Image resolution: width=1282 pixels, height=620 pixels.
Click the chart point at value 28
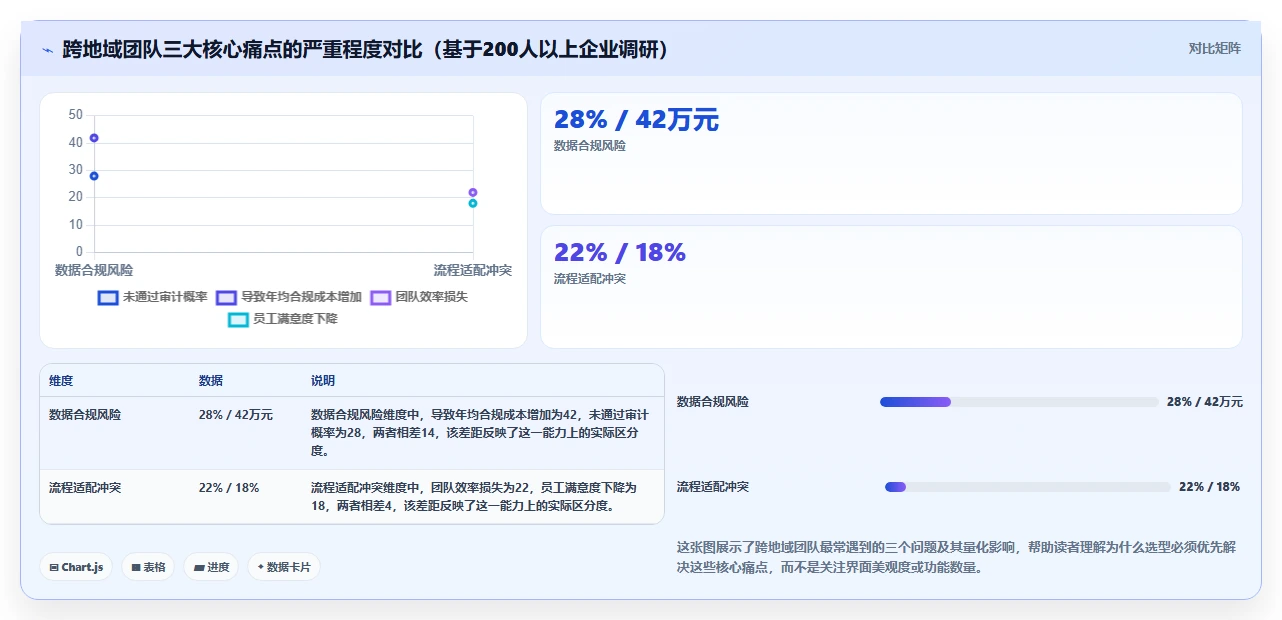pyautogui.click(x=94, y=176)
